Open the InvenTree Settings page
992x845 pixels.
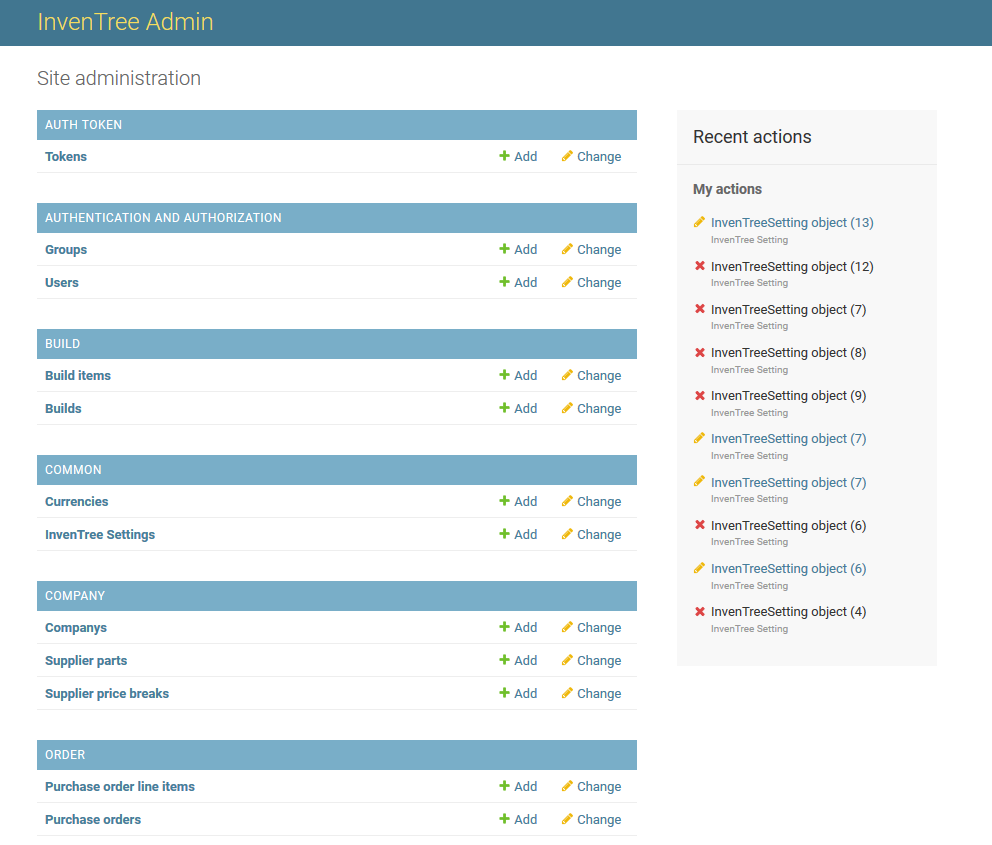[x=100, y=534]
